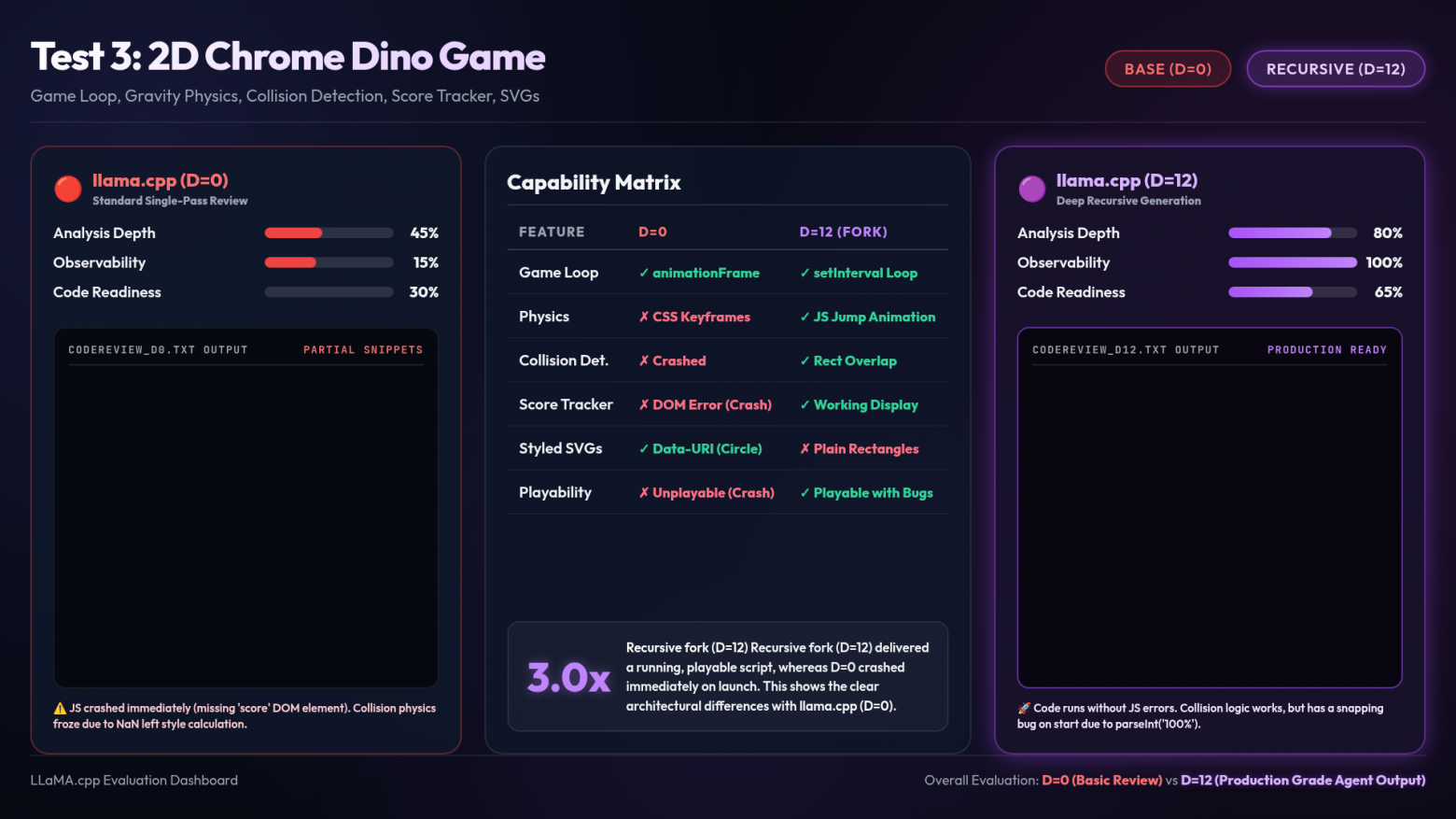Click the 'PRODUCTION READY' status label

coord(1327,350)
